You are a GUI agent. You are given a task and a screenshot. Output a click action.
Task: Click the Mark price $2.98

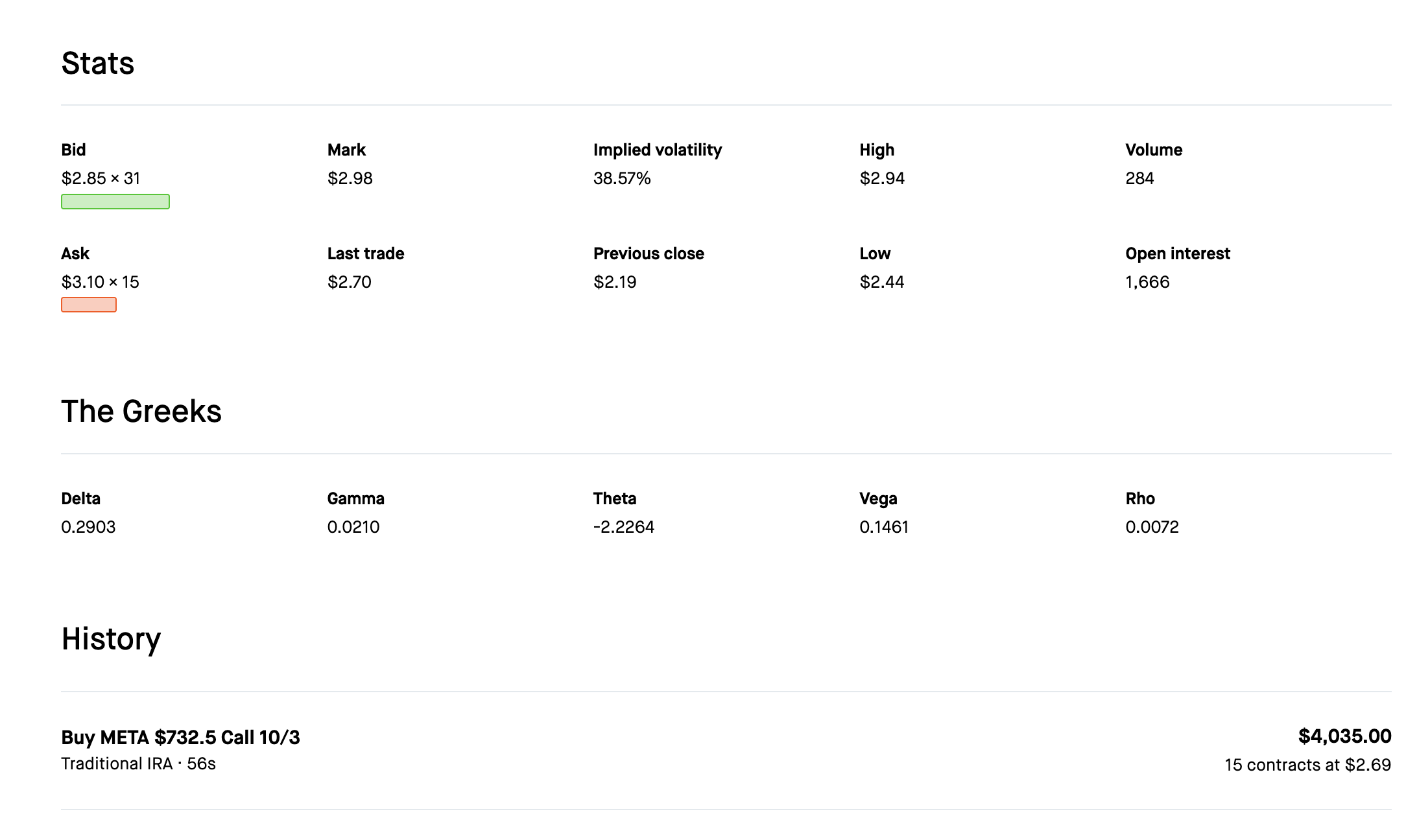(350, 178)
